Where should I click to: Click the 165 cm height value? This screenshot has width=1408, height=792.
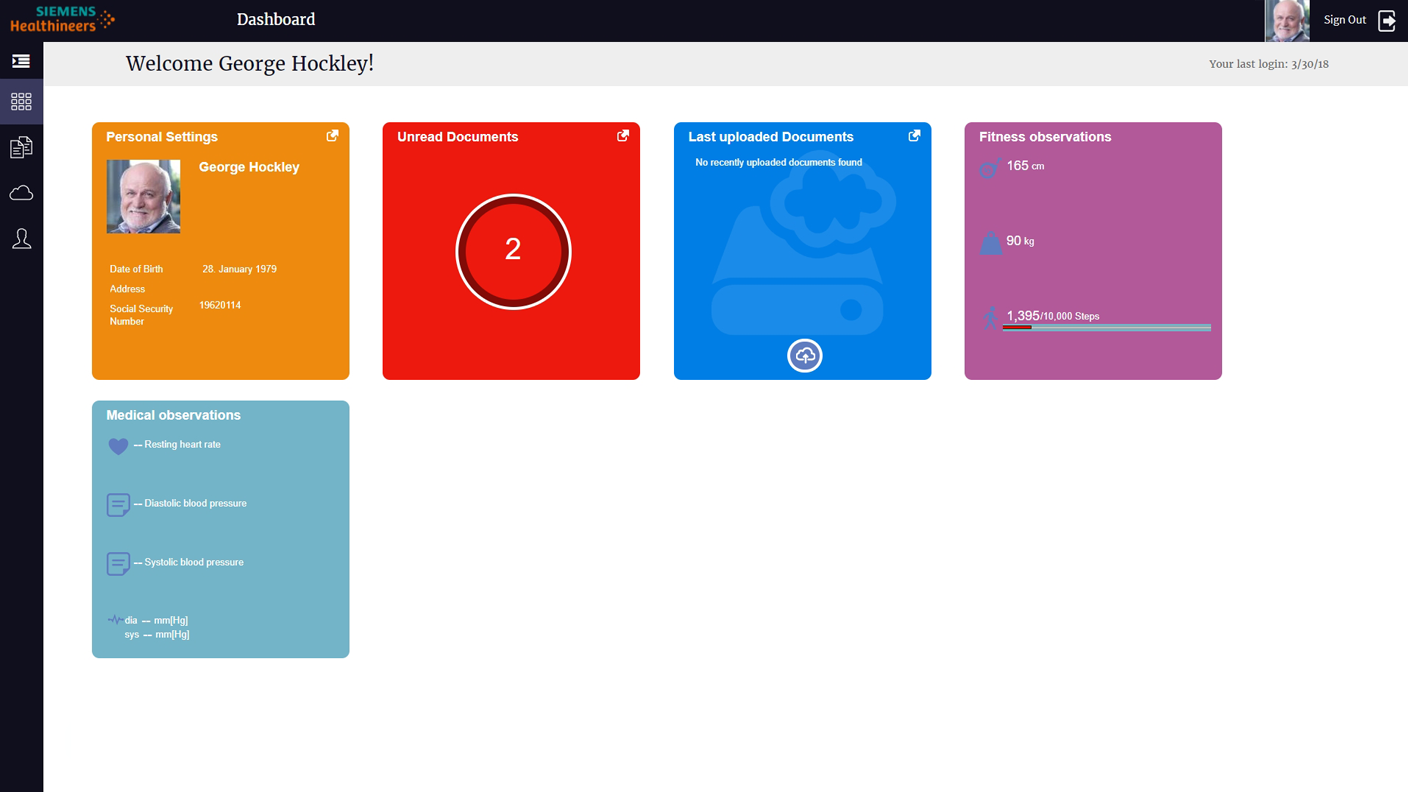coord(1025,166)
